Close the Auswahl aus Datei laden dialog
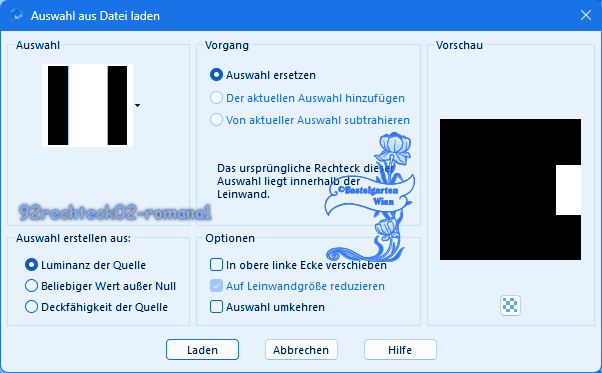Viewport: 602px width, 373px height. [x=585, y=15]
